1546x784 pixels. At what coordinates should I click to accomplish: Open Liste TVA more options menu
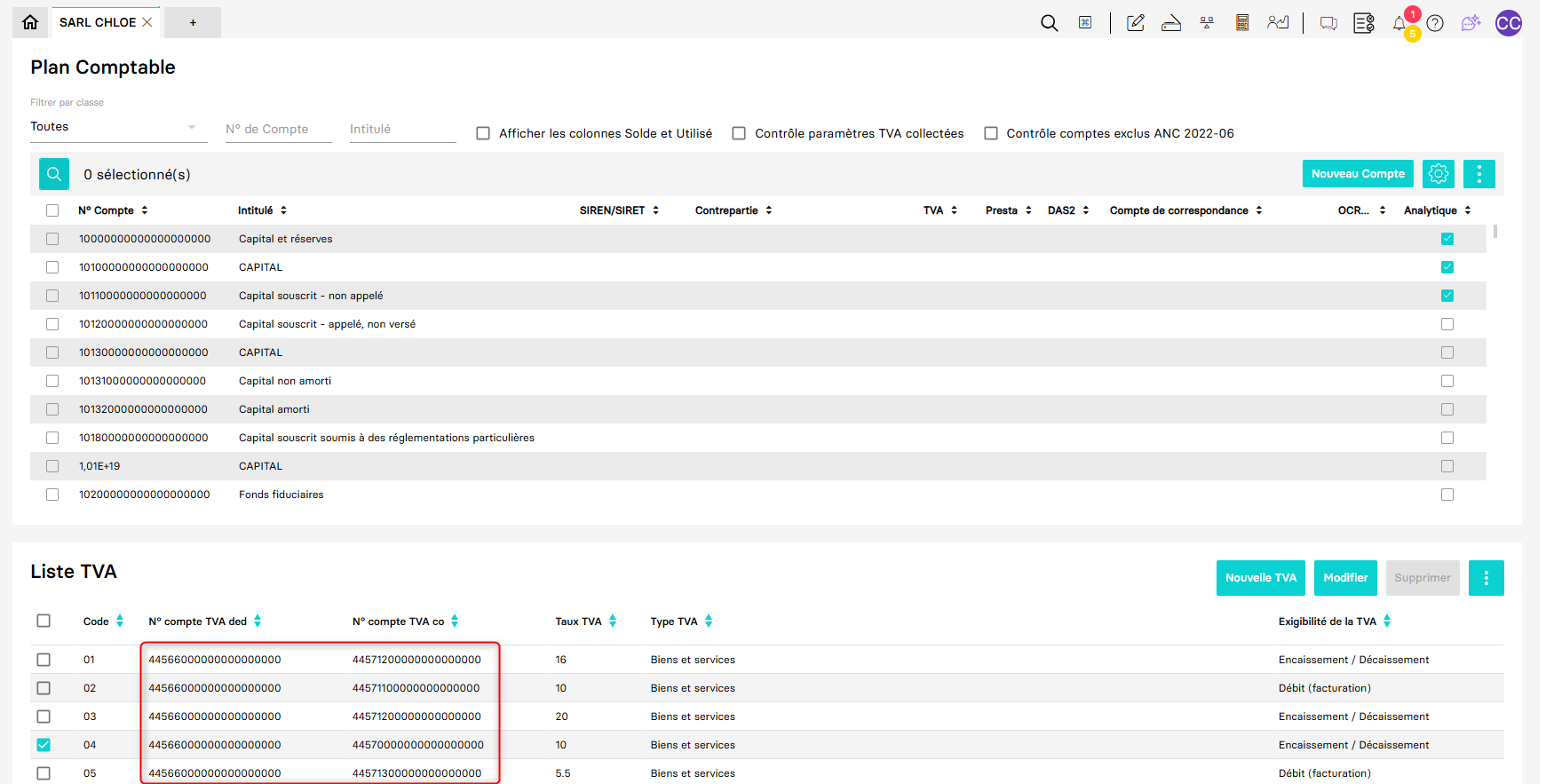click(1486, 578)
